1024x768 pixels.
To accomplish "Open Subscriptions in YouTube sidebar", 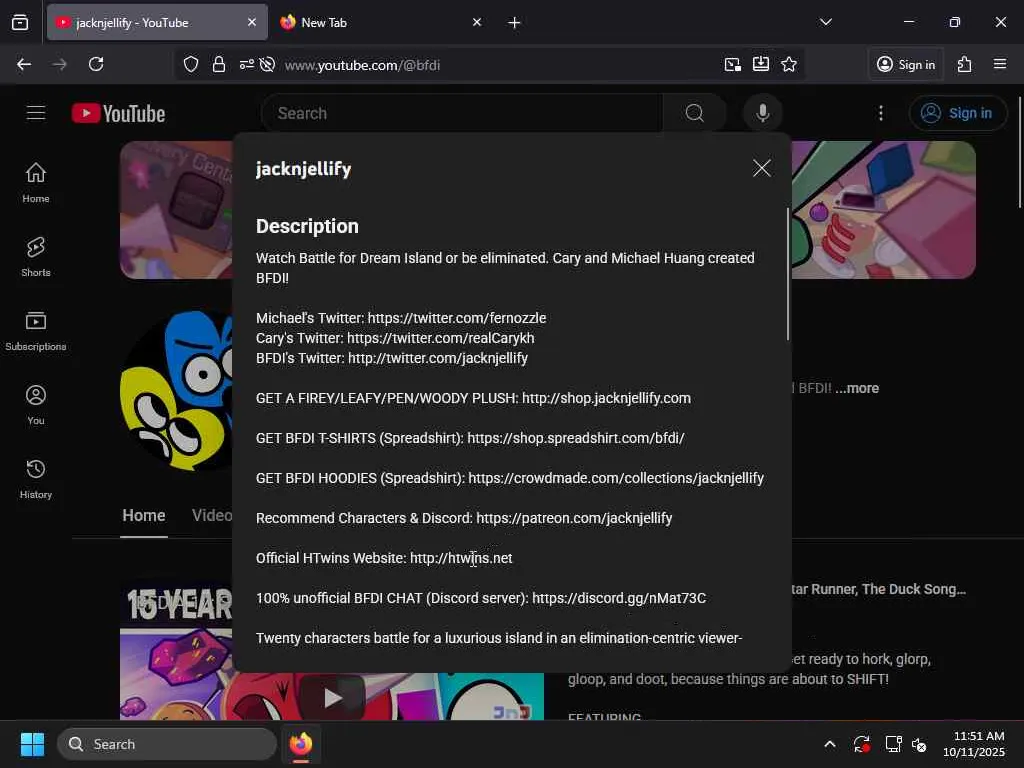I will click(x=36, y=331).
